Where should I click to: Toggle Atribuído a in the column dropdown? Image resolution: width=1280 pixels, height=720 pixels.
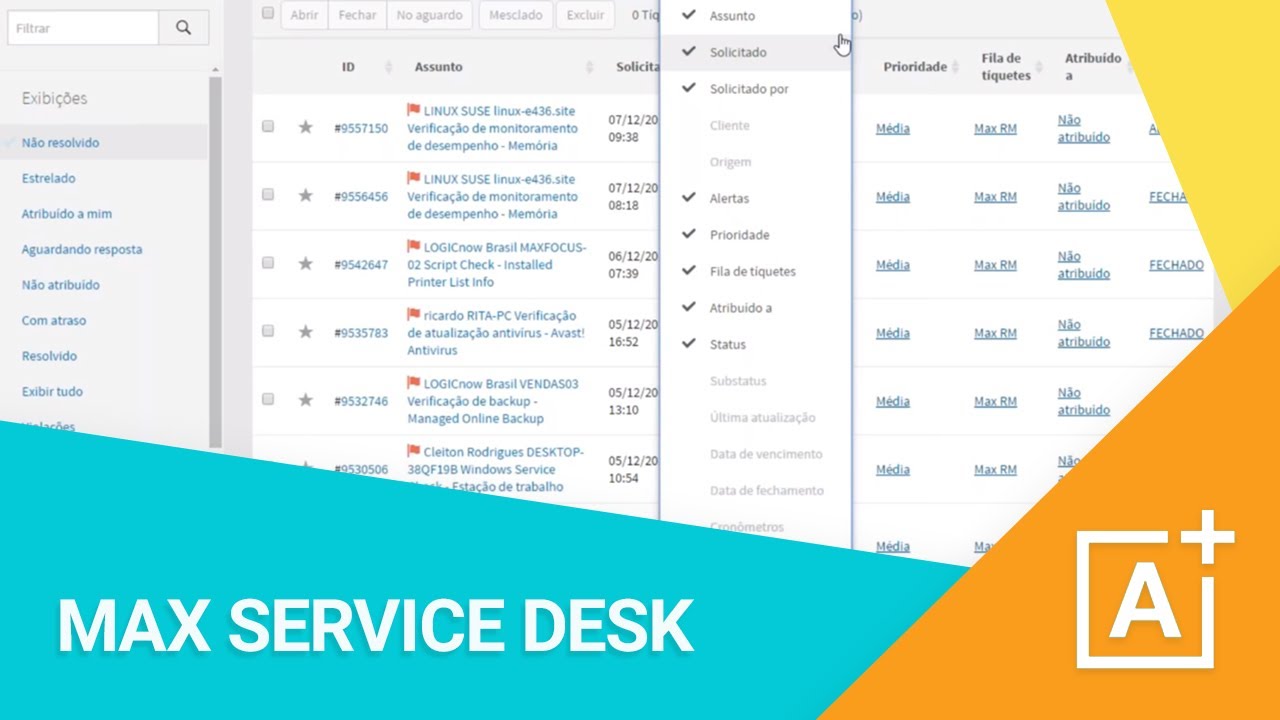pos(756,308)
